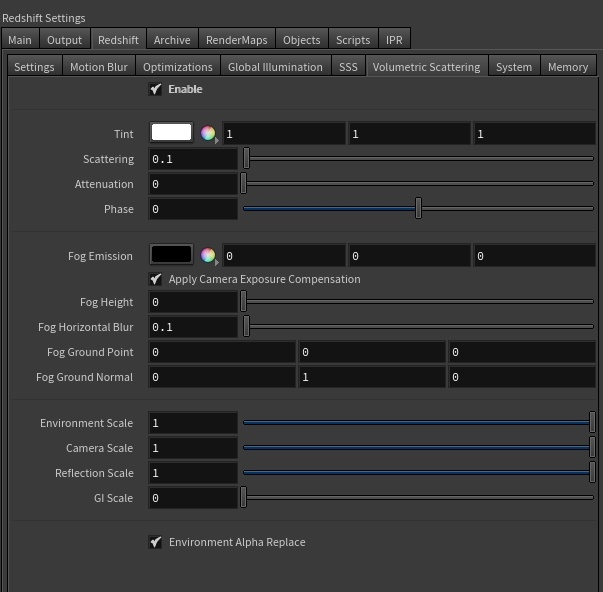
Task: Open the Motion Blur sub-tab
Action: coord(99,67)
